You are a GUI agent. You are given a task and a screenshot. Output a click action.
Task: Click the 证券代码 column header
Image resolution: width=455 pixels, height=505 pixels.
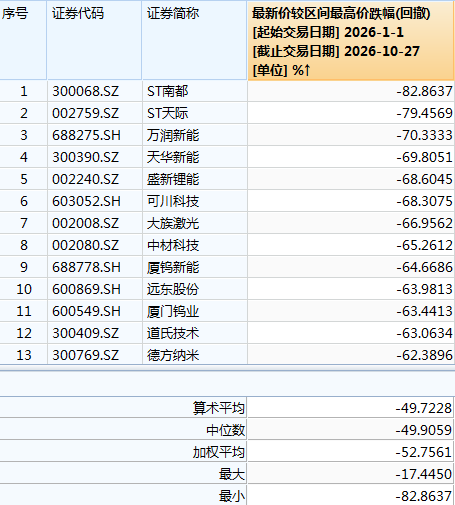click(94, 40)
